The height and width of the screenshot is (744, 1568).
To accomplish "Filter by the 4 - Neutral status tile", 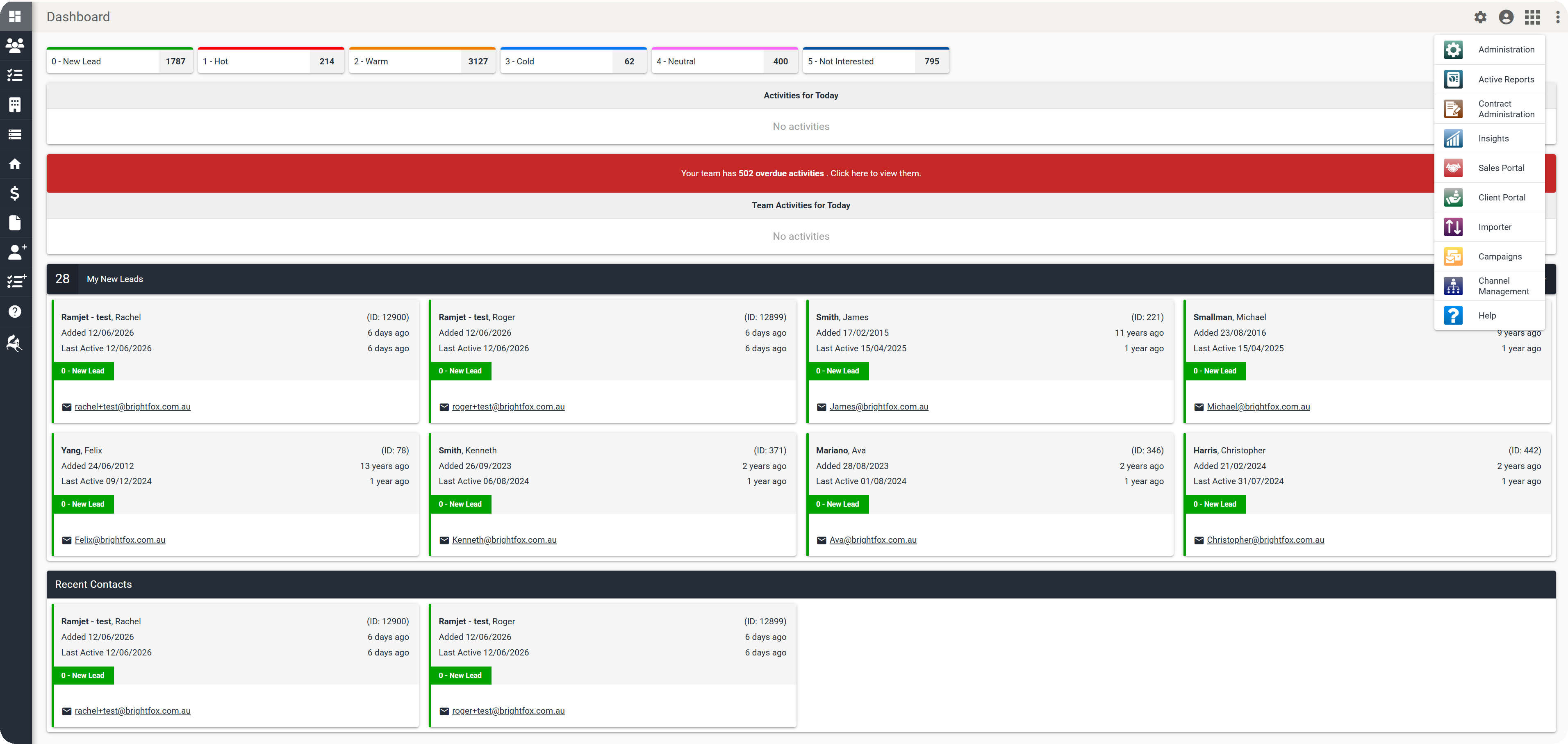I will point(724,60).
